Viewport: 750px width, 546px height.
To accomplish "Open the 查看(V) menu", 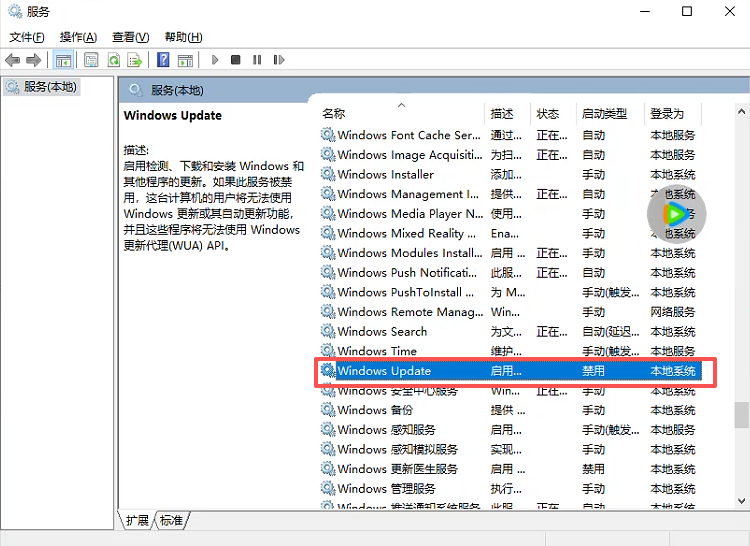I will [x=130, y=37].
